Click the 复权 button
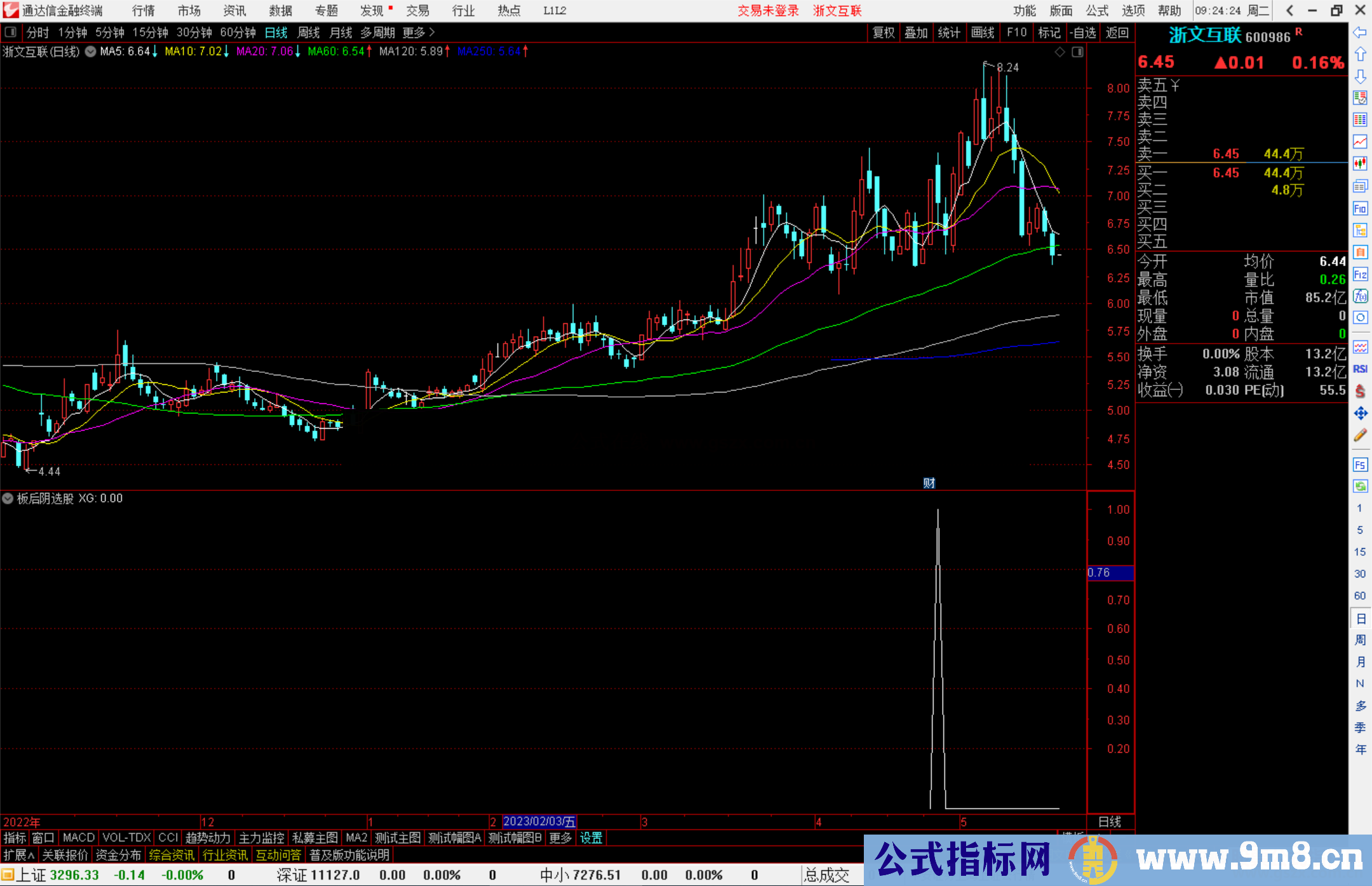Screen dimensions: 1372x886 [883, 32]
